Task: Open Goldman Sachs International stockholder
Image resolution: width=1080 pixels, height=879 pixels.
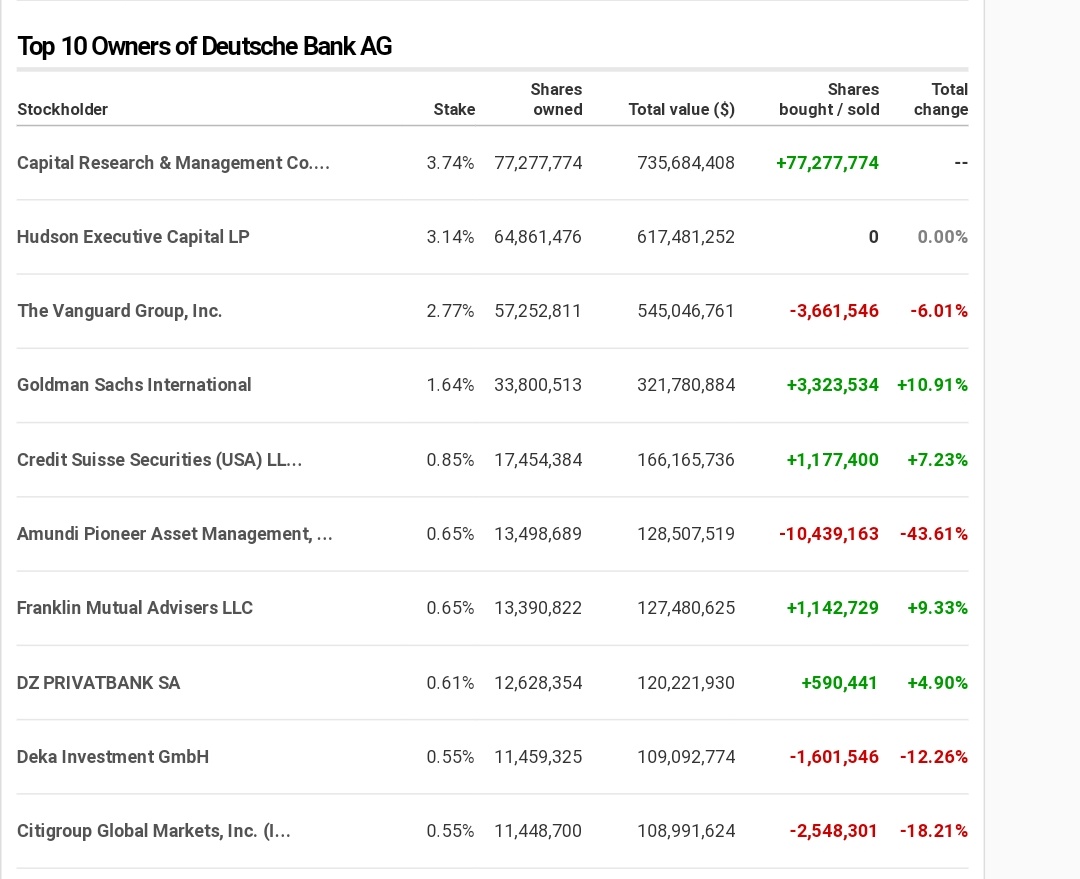Action: (134, 384)
